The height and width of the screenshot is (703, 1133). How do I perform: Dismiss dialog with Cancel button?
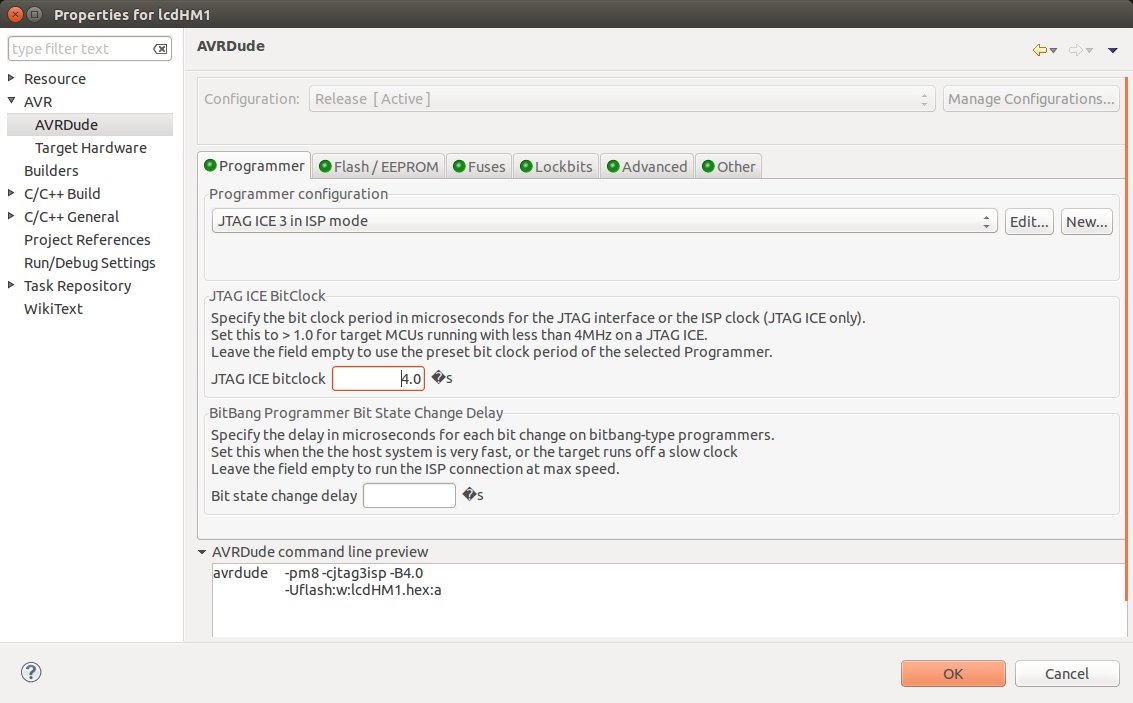tap(1067, 673)
